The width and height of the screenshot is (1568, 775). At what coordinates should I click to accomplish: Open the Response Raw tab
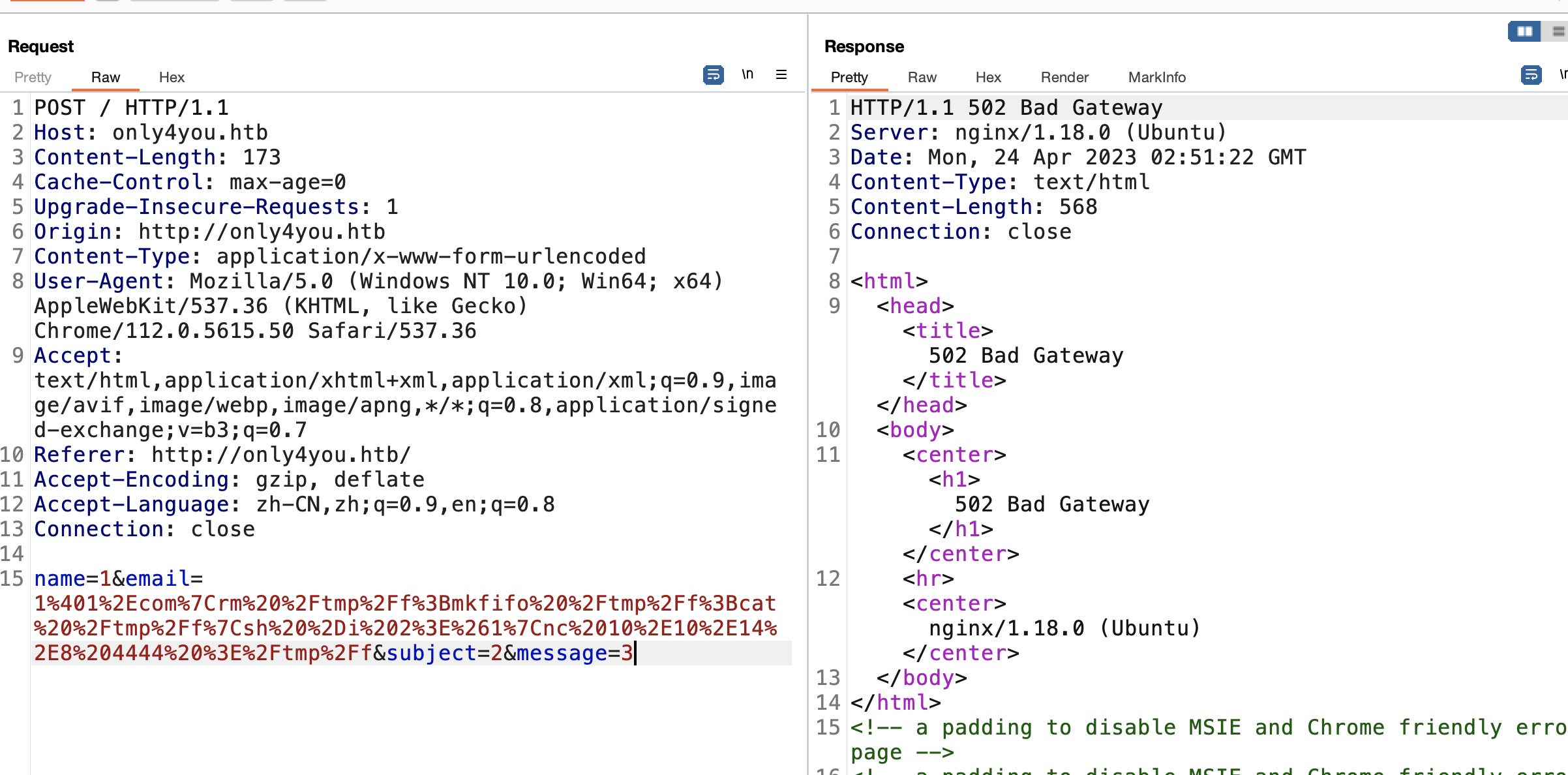(x=922, y=77)
